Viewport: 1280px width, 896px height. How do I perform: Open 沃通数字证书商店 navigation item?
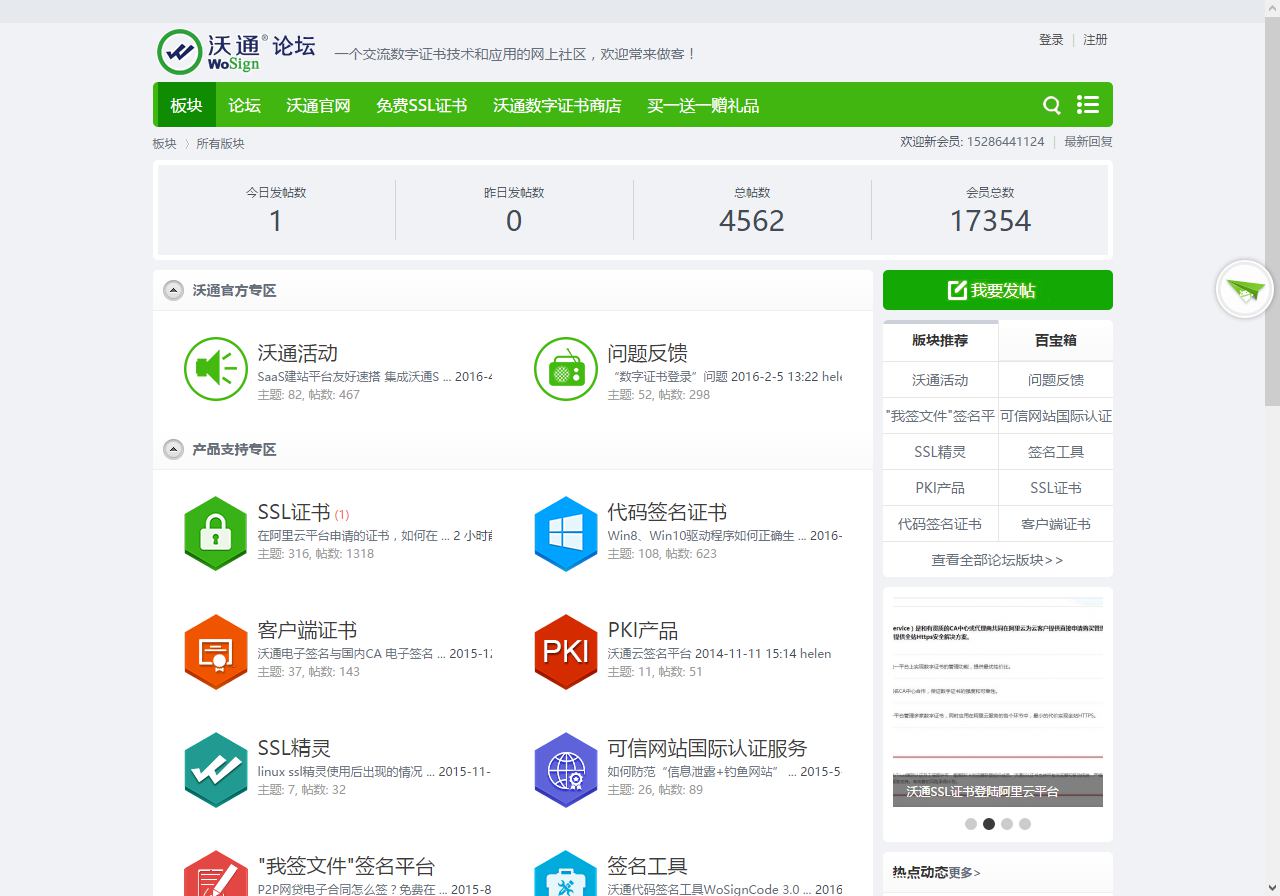[557, 105]
